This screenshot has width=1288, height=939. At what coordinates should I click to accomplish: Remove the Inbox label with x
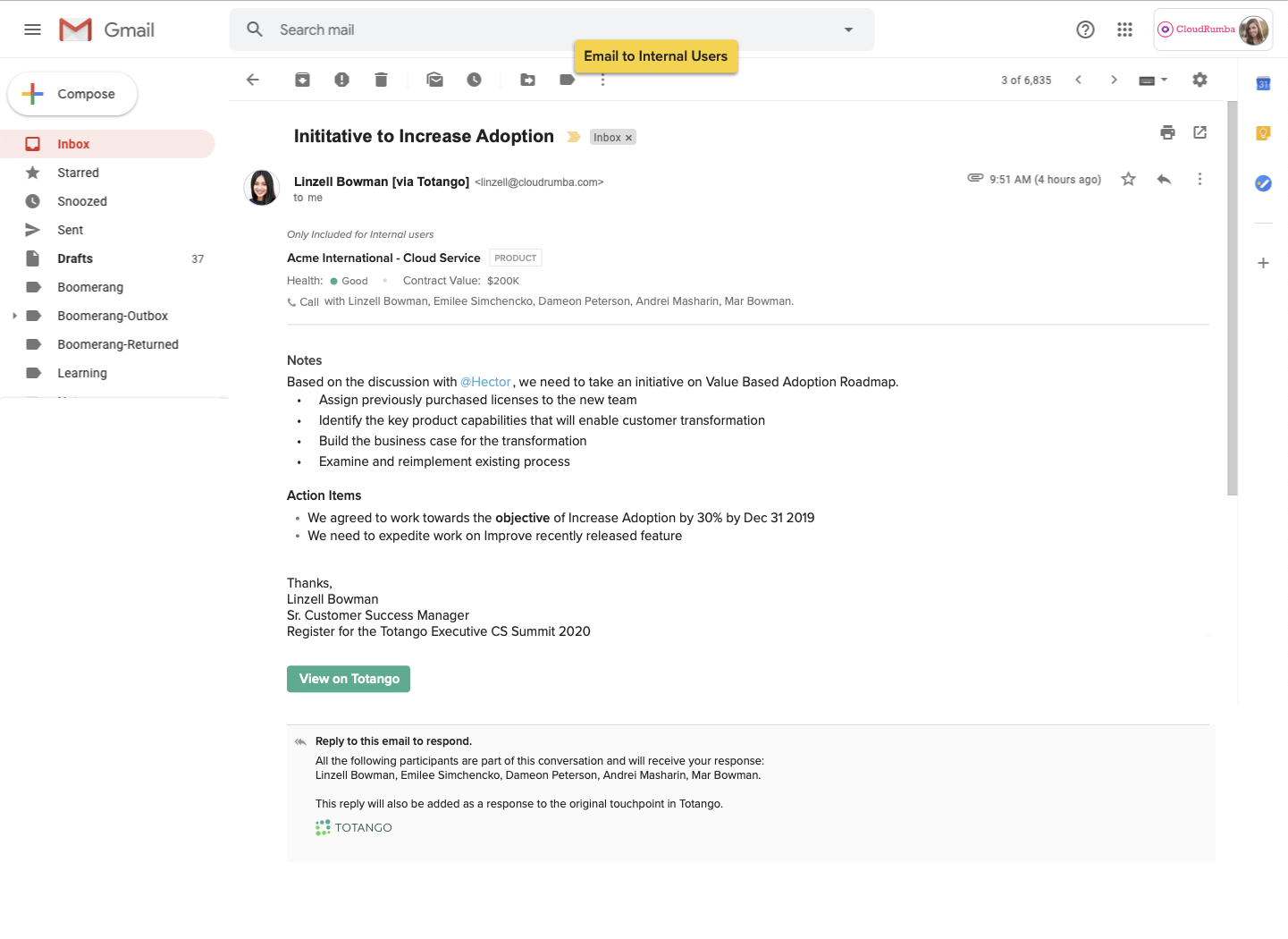[x=628, y=138]
